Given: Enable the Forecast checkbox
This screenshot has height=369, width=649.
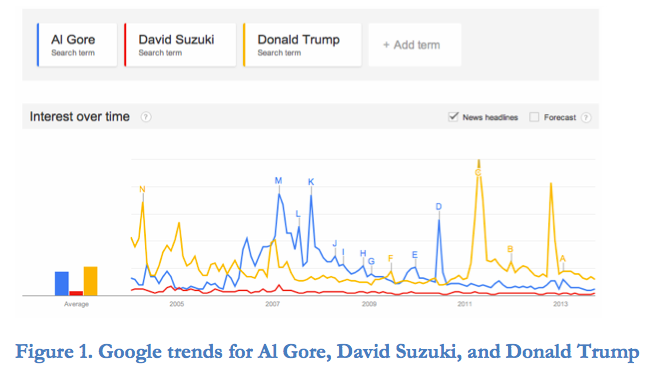Looking at the screenshot, I should [534, 117].
